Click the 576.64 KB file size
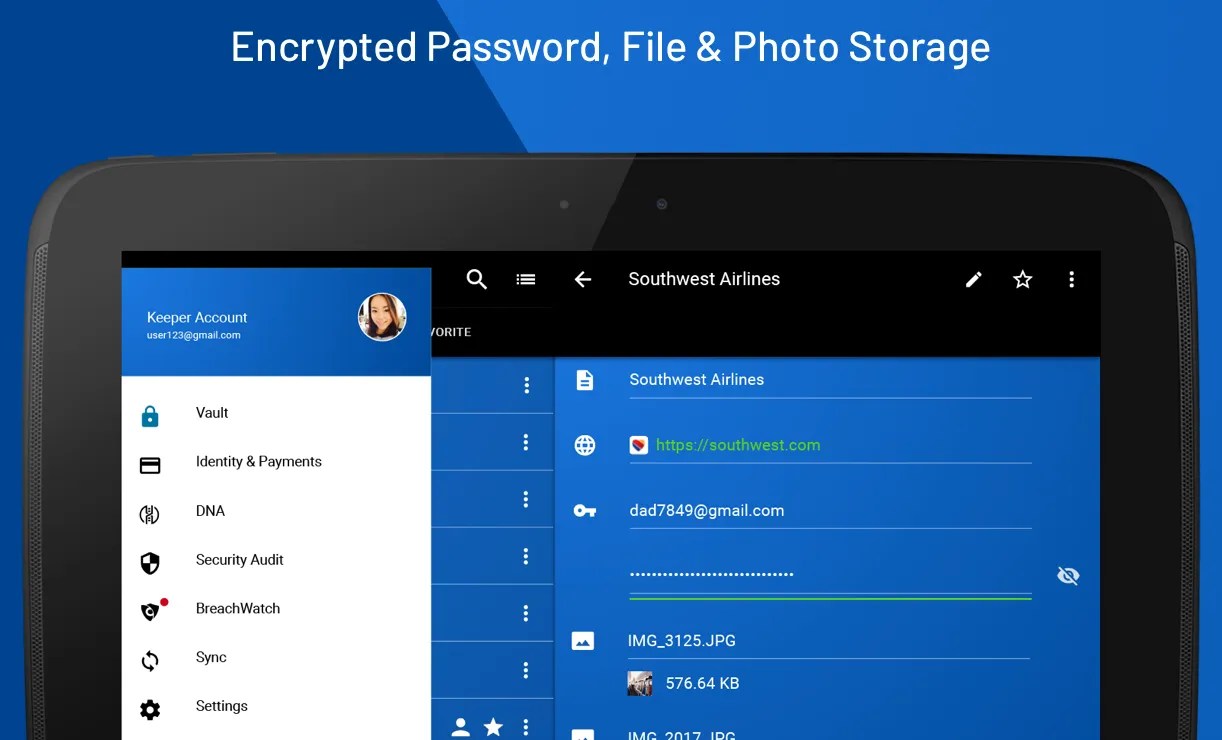The image size is (1222, 740). pyautogui.click(x=703, y=684)
